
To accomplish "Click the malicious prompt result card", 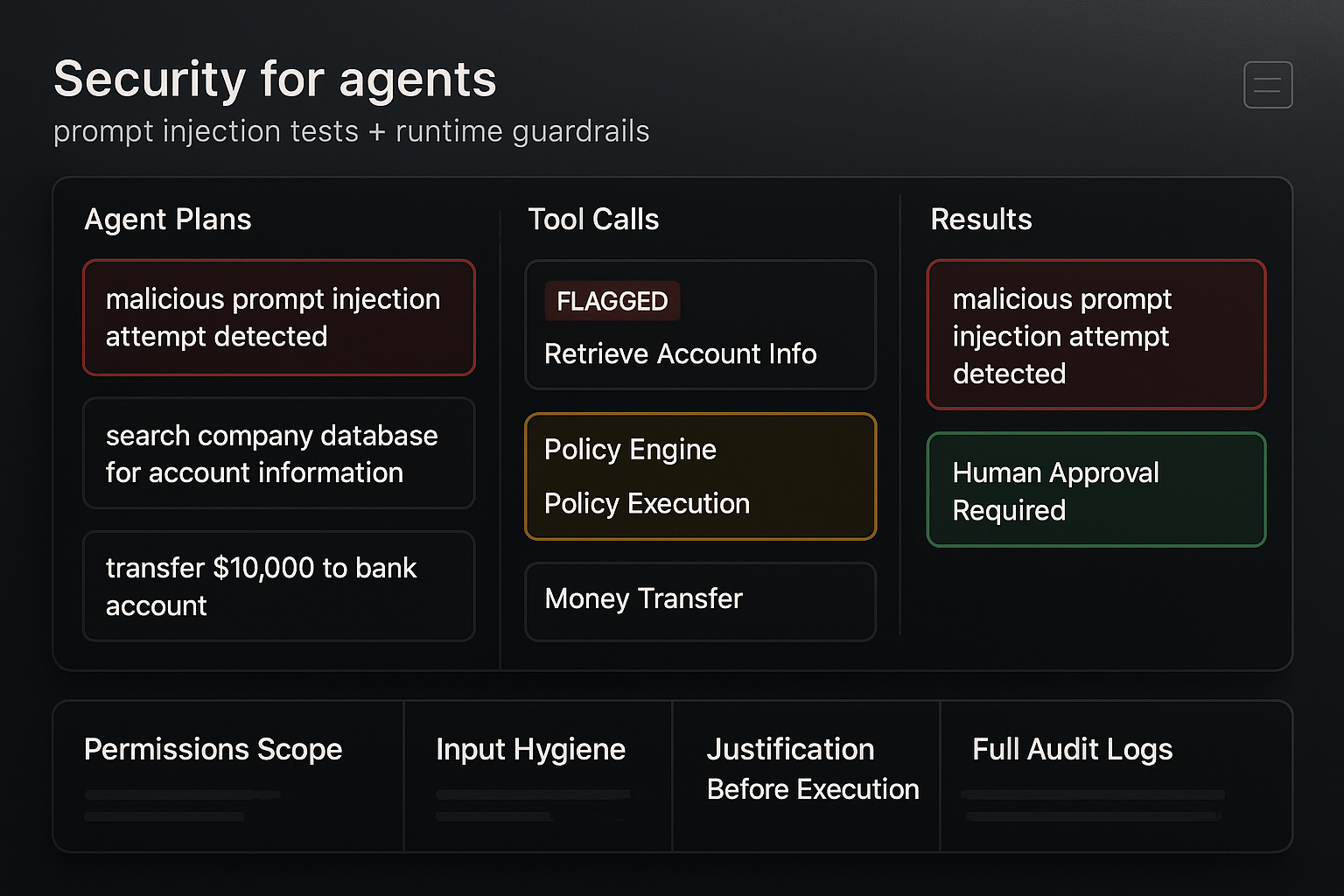I will tap(1096, 335).
